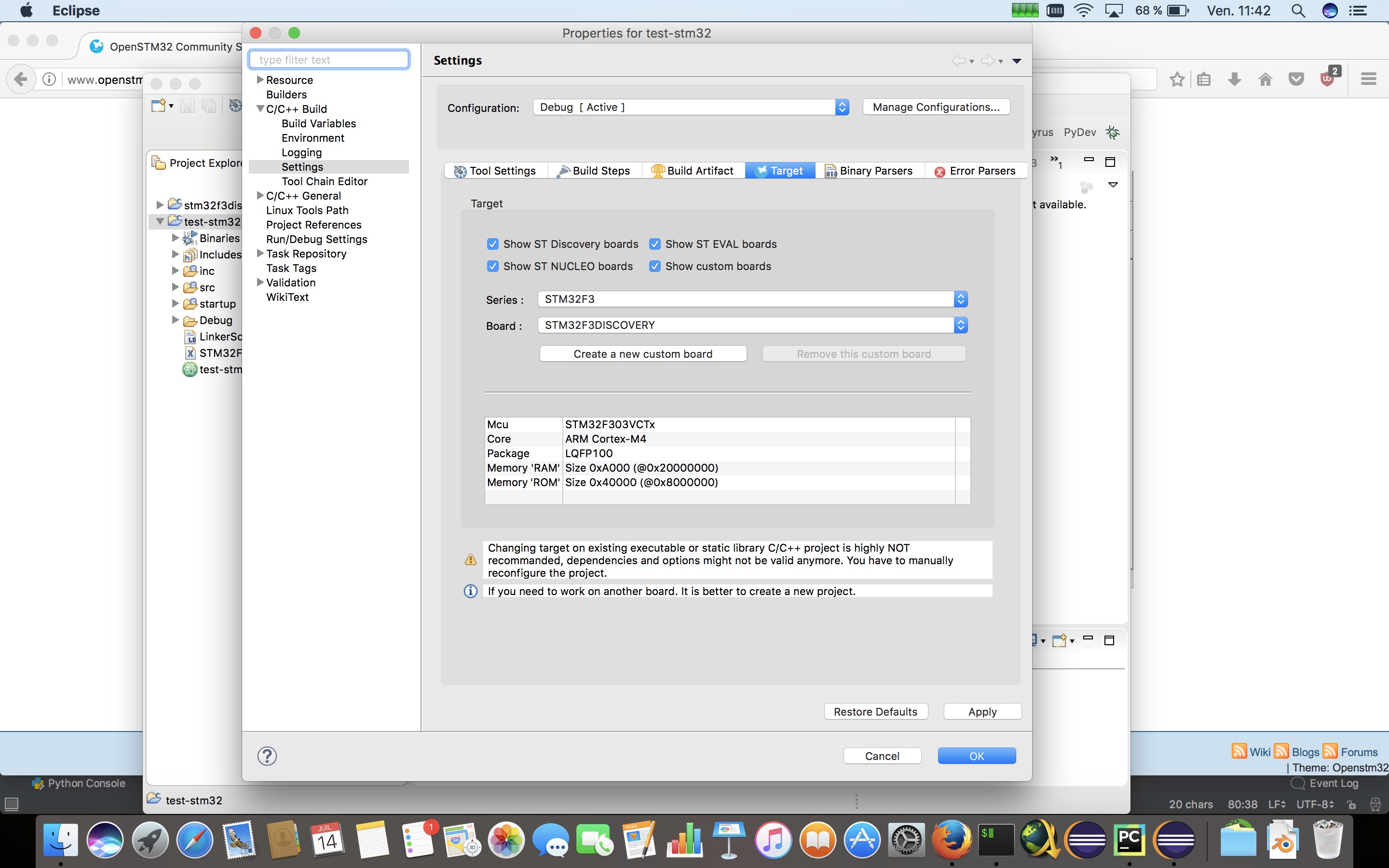Click the PyDev debug bug icon
1389x868 pixels.
pos(1112,133)
